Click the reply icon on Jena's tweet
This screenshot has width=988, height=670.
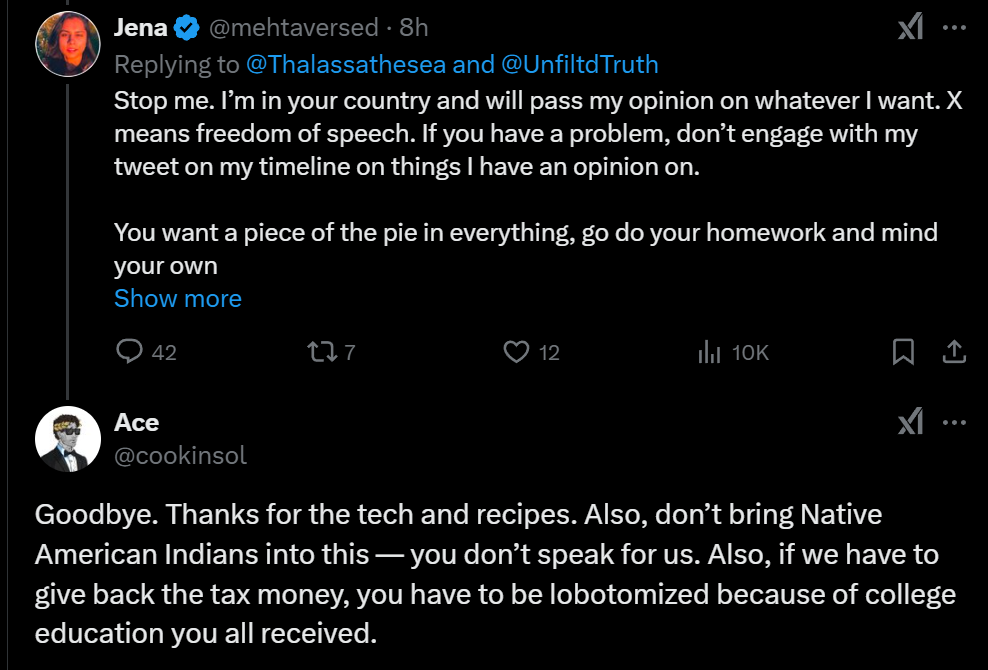[x=131, y=351]
